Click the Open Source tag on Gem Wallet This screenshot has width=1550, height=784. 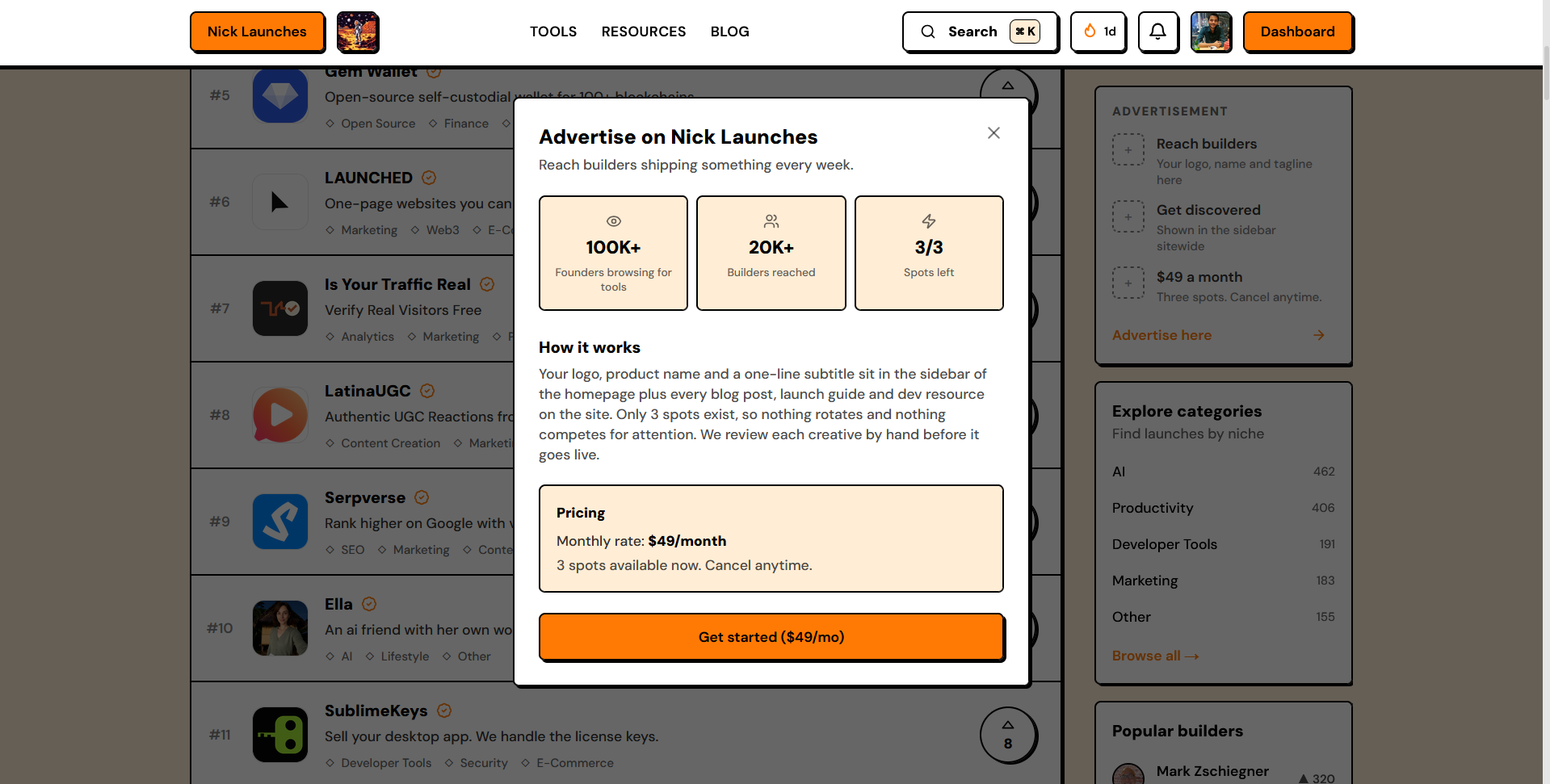[x=371, y=124]
